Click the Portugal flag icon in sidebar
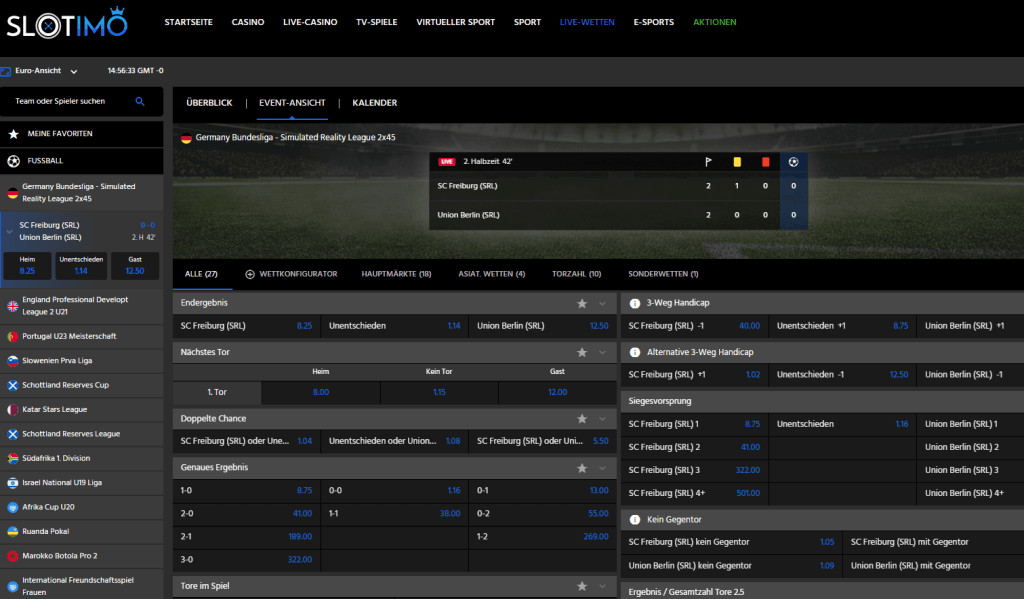Viewport: 1024px width, 599px height. pos(12,336)
